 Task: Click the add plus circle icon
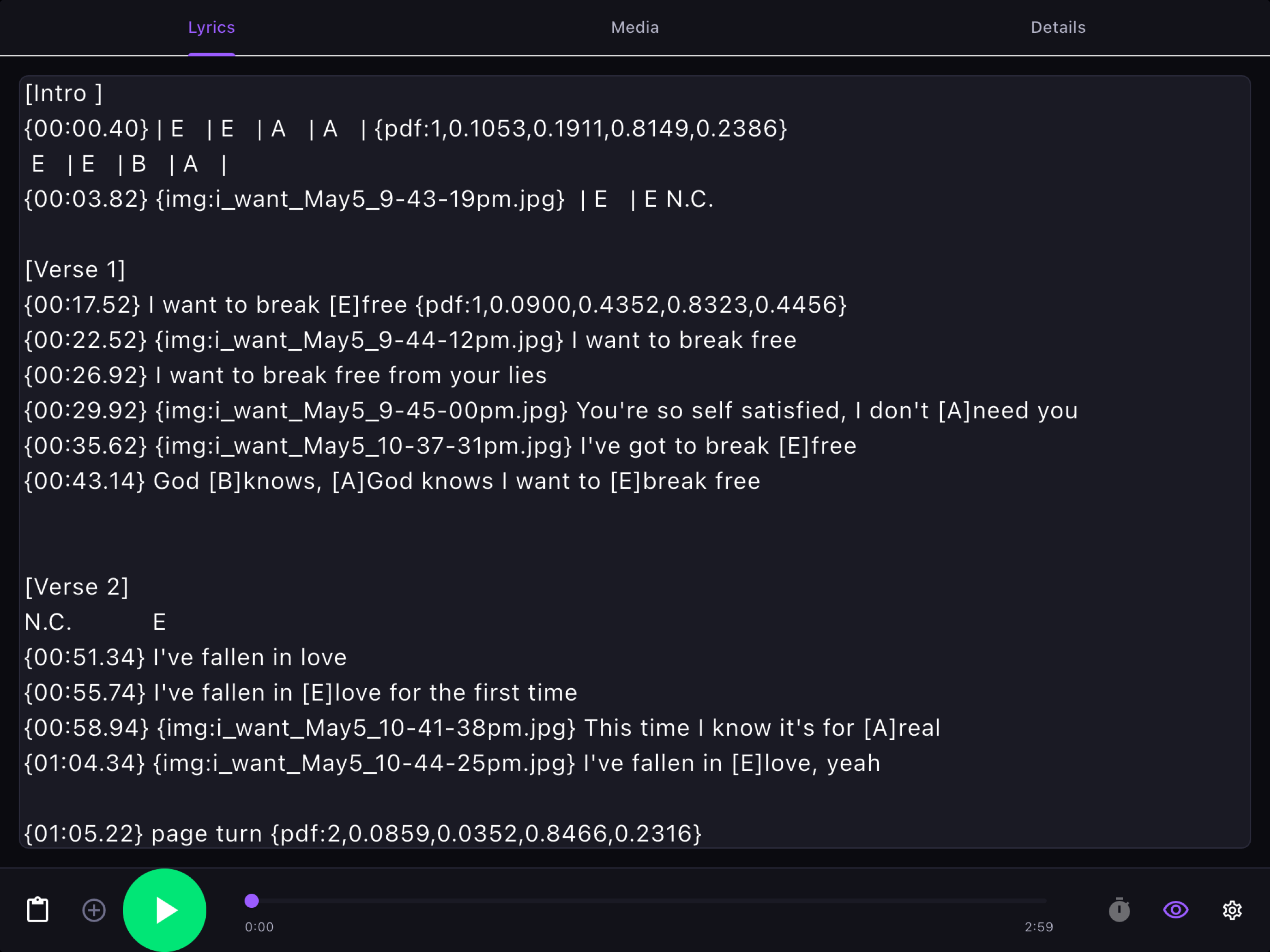click(94, 910)
